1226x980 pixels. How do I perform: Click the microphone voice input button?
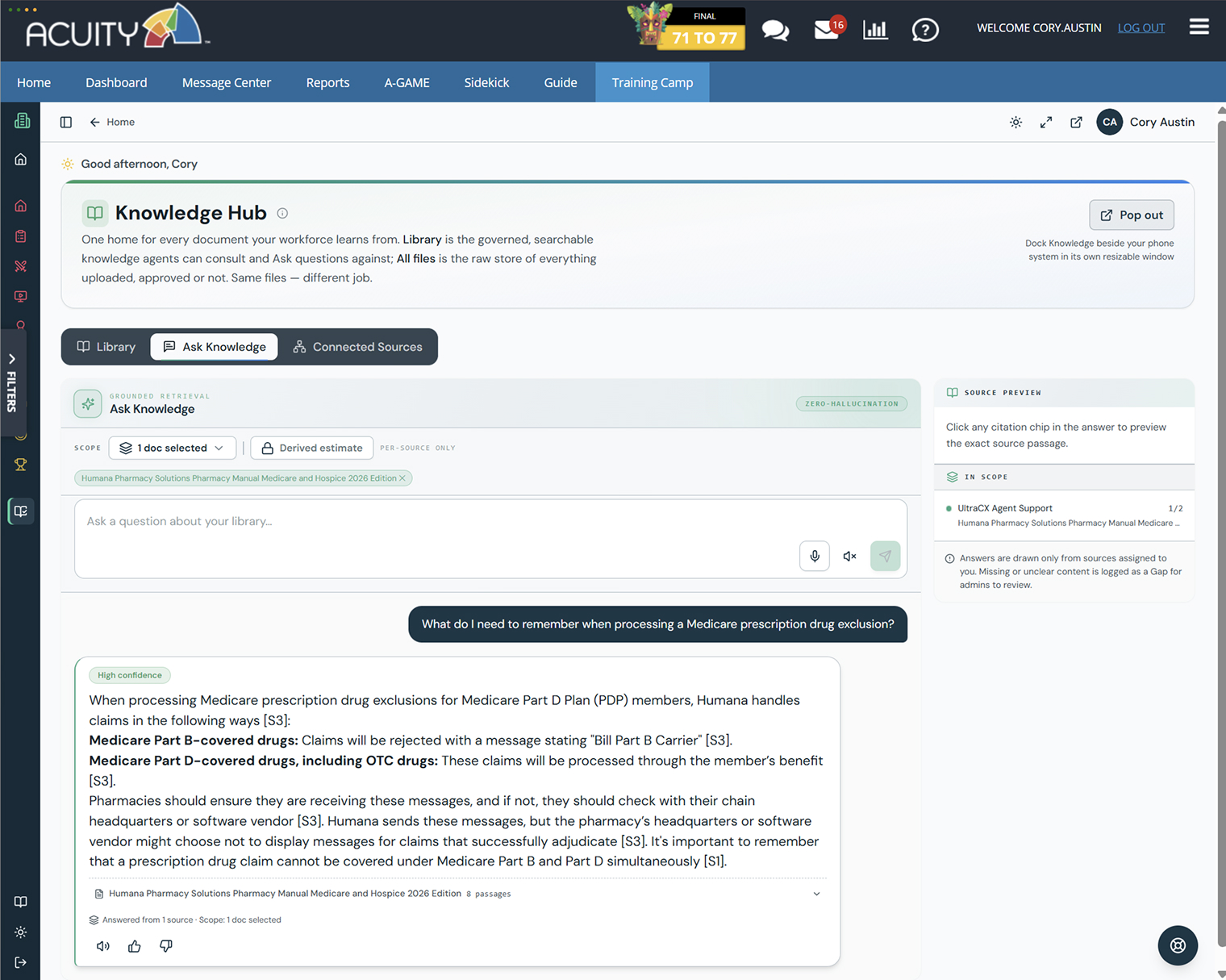815,556
